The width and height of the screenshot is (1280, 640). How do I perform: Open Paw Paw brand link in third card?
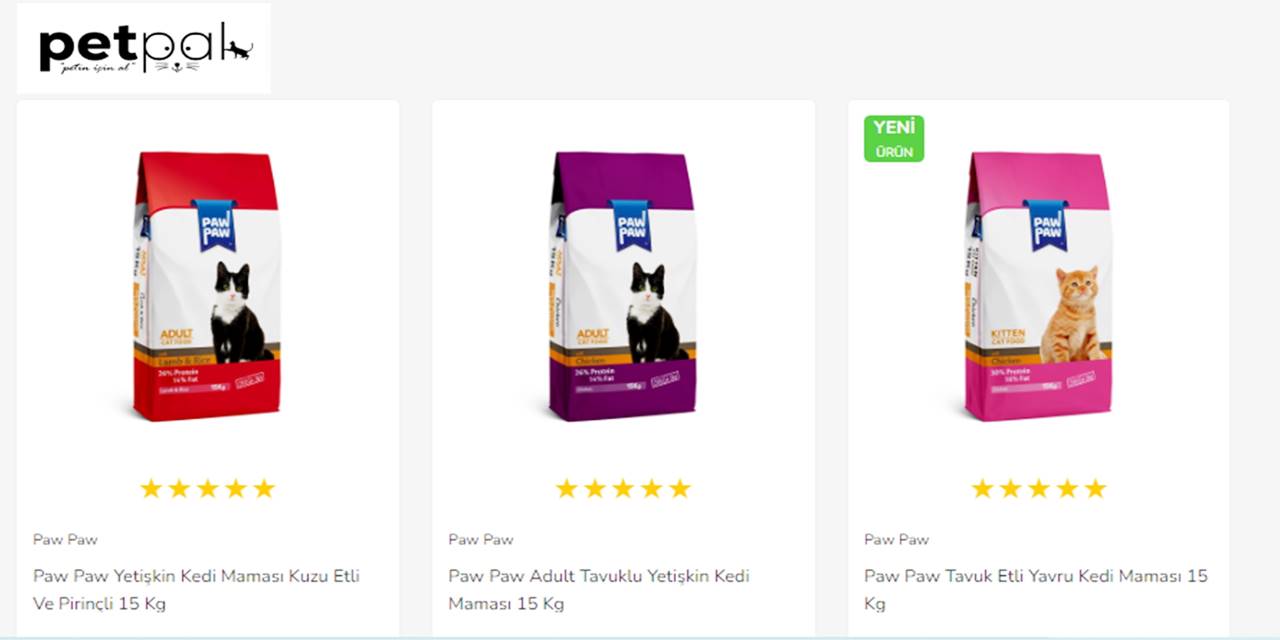point(897,539)
